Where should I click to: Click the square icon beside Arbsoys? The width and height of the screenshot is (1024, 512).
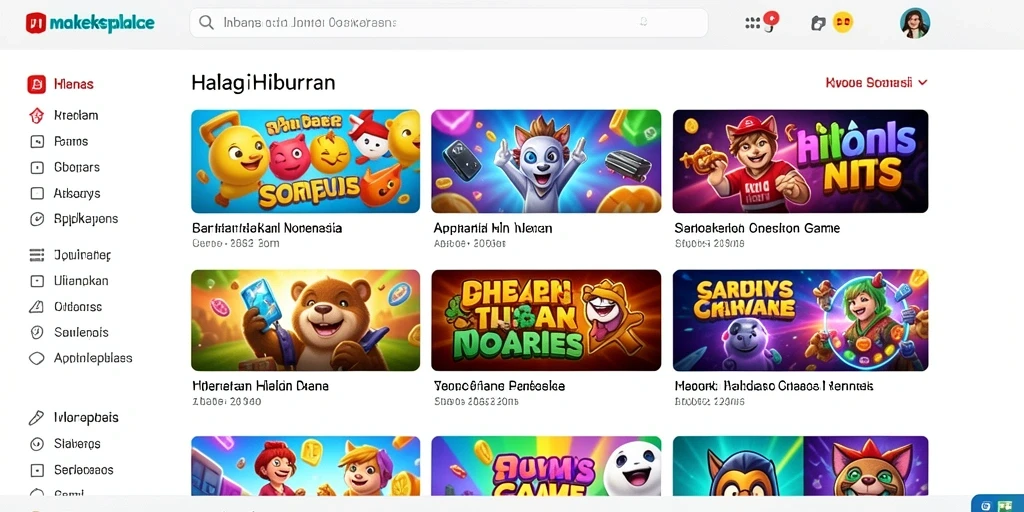[x=37, y=193]
